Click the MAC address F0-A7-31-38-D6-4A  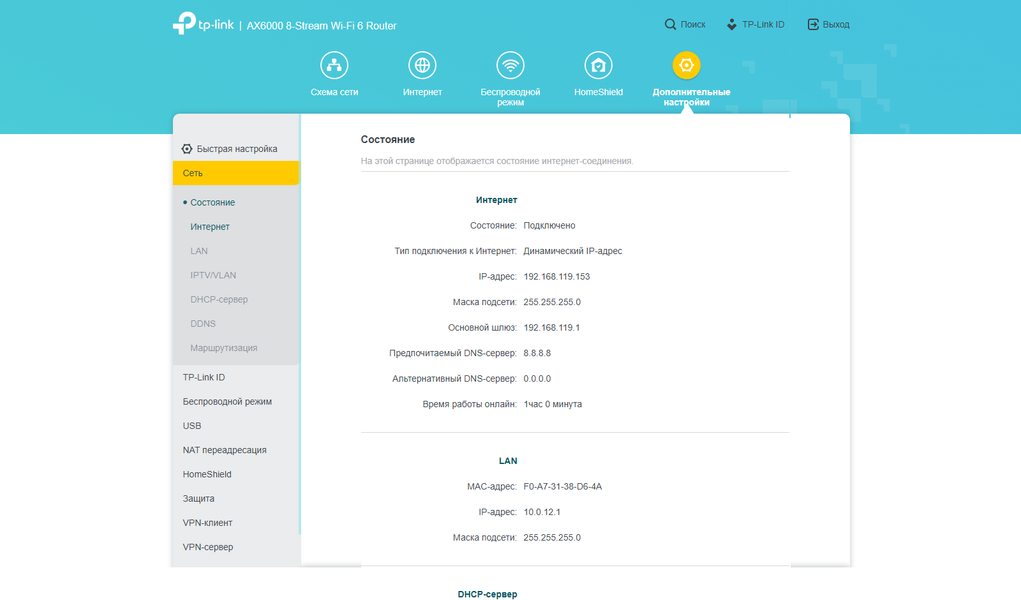point(563,487)
